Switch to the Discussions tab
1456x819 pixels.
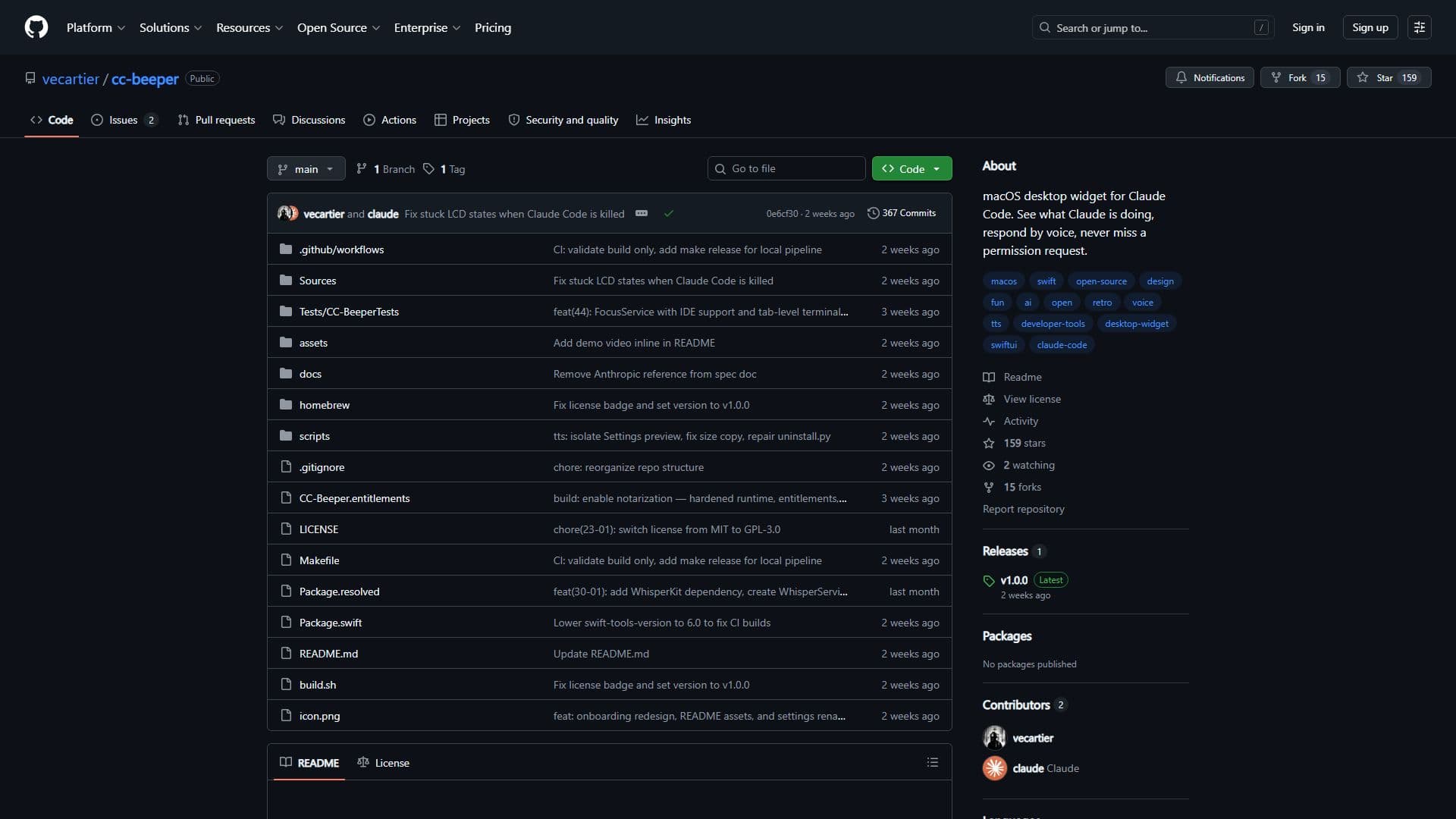click(x=309, y=120)
